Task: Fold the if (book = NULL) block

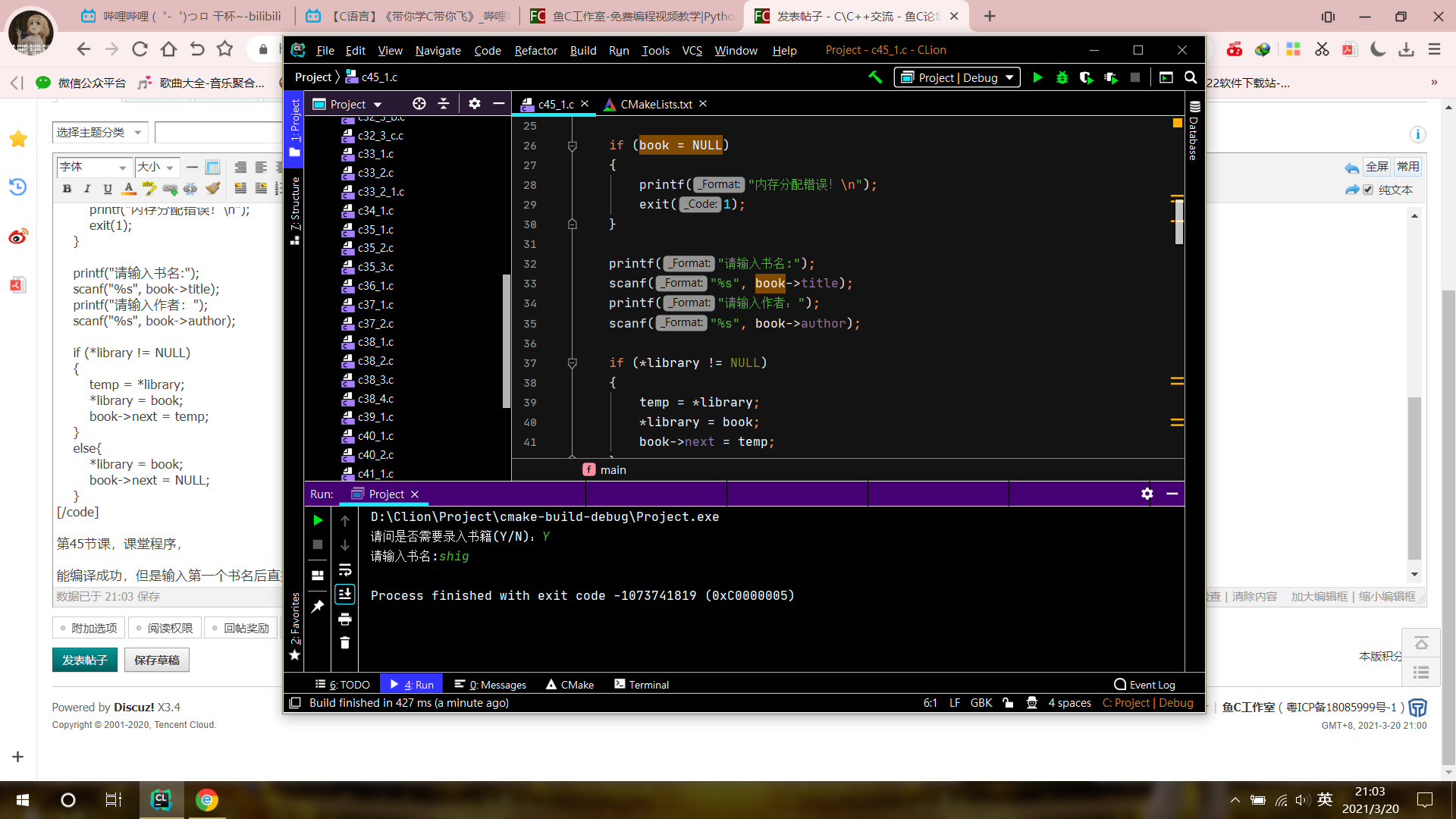Action: coord(573,146)
